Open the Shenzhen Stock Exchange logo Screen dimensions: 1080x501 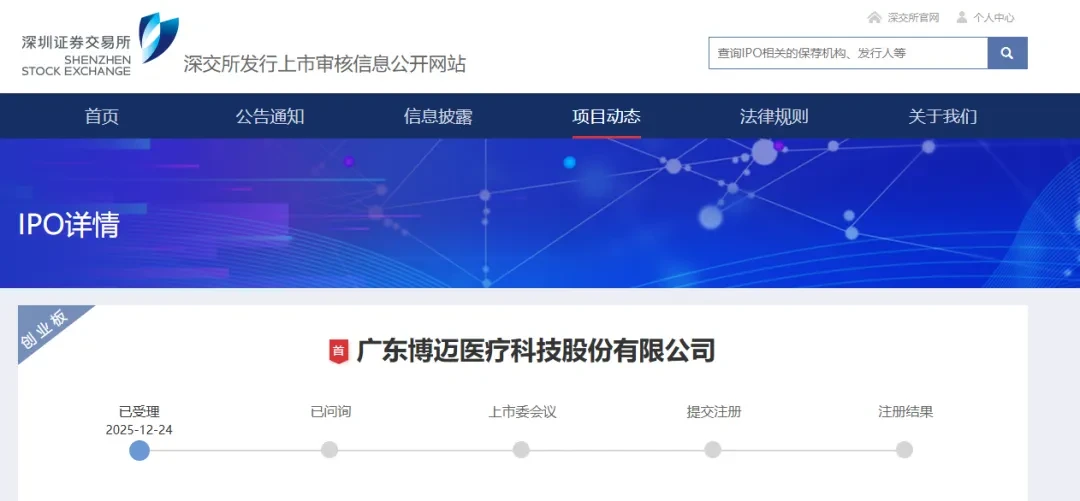click(100, 44)
